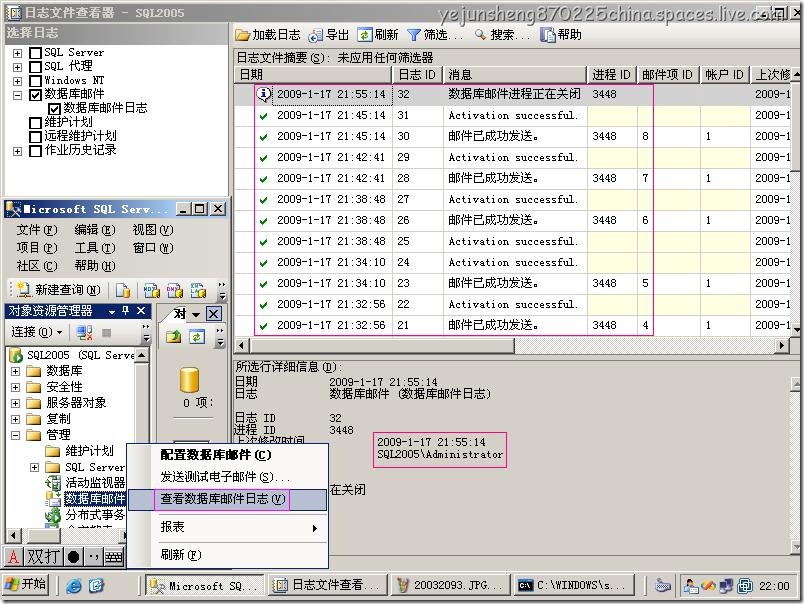Click the log grid horizontal scrollbar thumb
The width and height of the screenshot is (804, 604).
383,346
